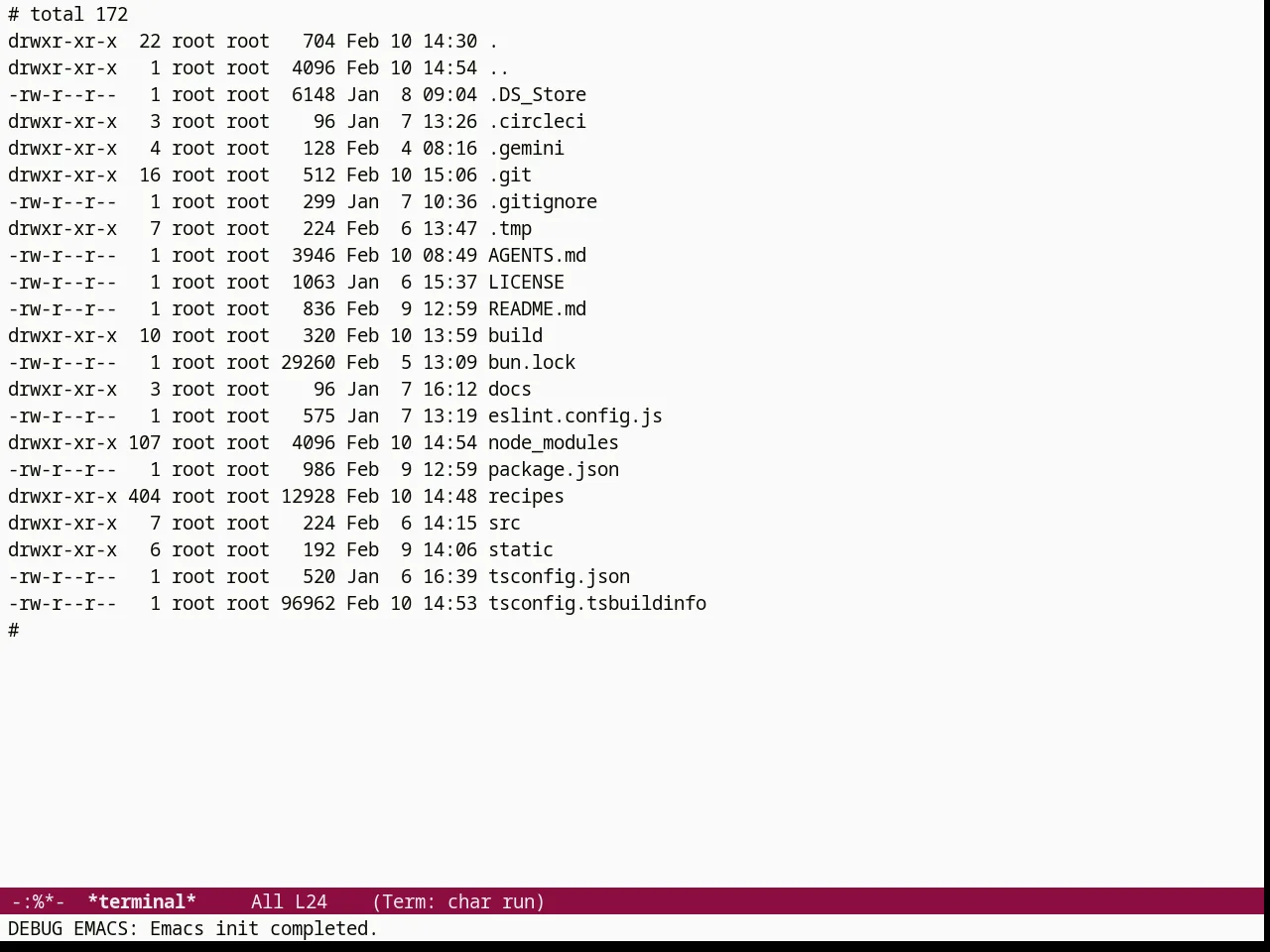Select the static directory name

[521, 549]
